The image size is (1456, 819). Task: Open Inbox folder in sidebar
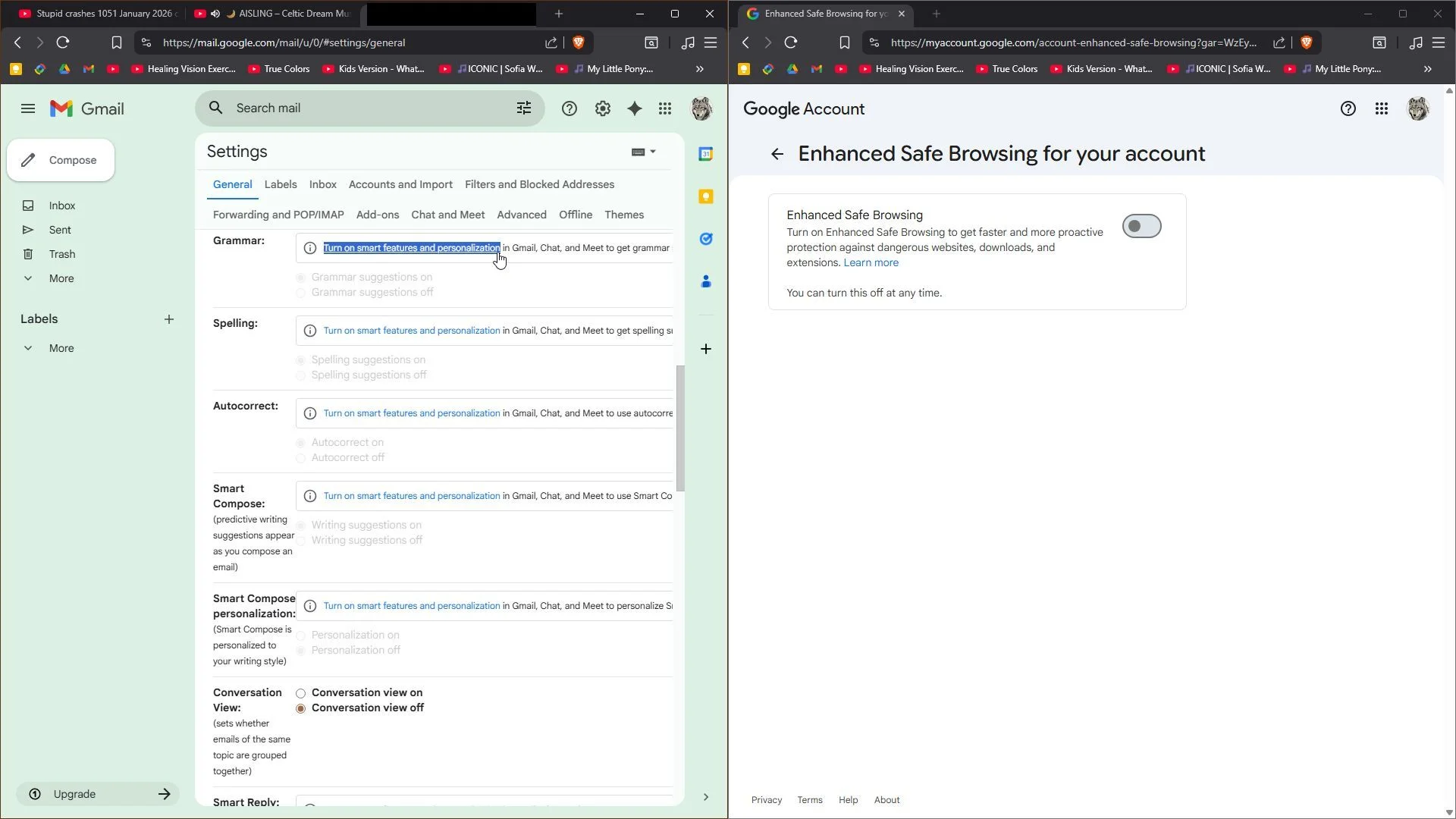coord(62,206)
